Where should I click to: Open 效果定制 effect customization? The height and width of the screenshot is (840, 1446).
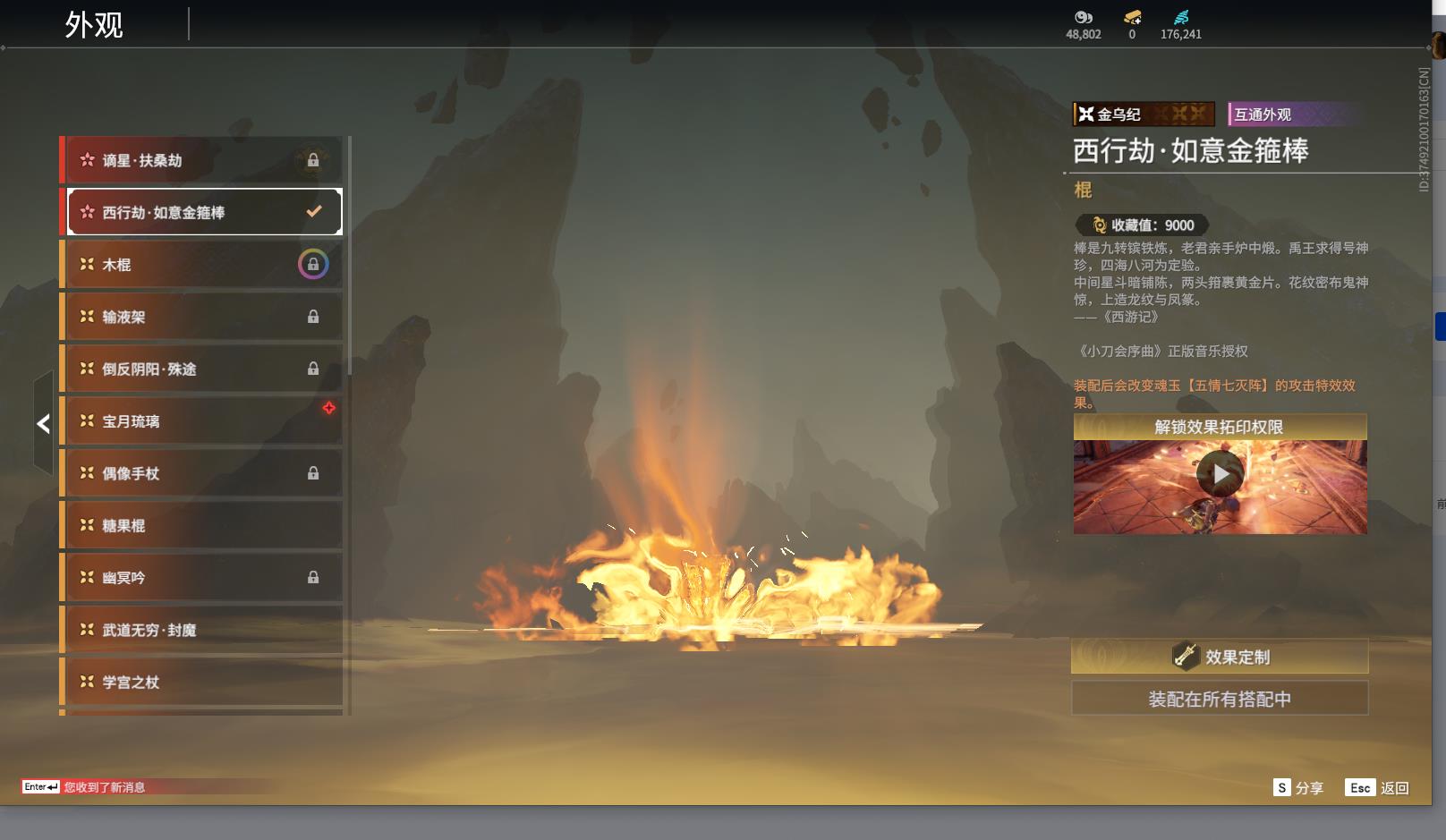click(1220, 657)
